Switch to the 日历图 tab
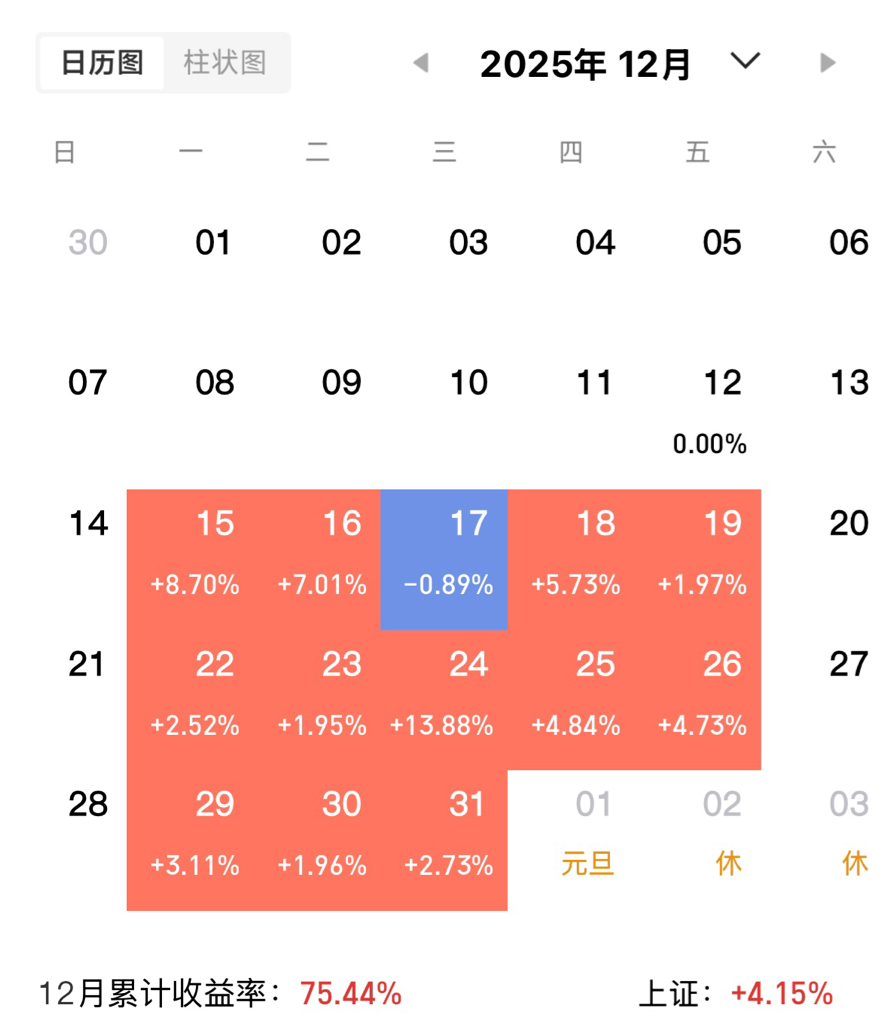 point(102,63)
